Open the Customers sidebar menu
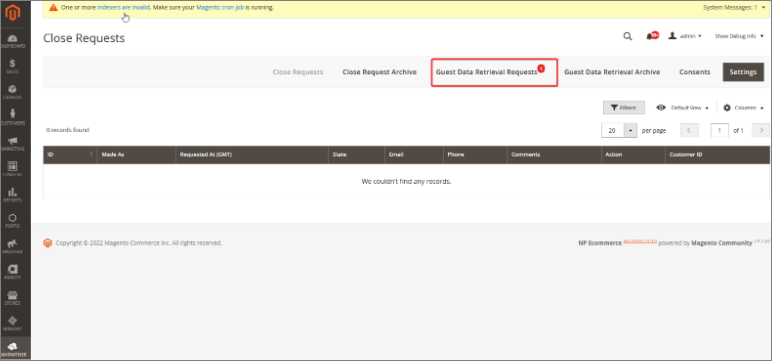The image size is (772, 361). [13, 118]
